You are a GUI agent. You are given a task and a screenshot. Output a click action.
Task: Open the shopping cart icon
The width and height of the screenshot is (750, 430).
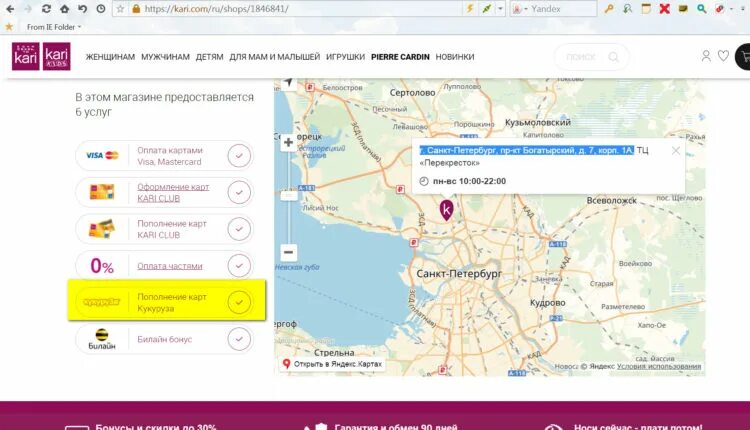[x=743, y=56]
